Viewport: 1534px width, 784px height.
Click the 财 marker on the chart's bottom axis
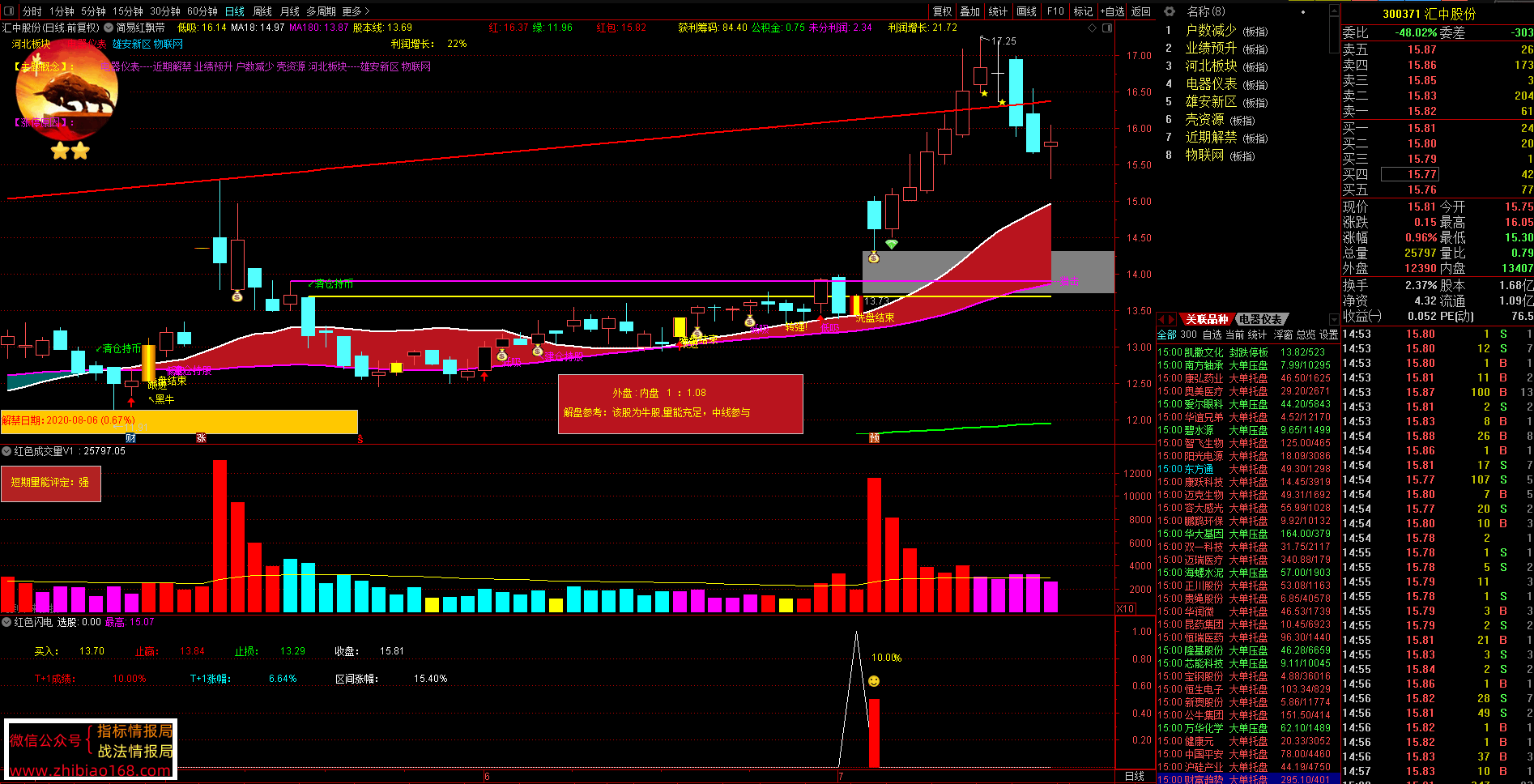pos(130,438)
